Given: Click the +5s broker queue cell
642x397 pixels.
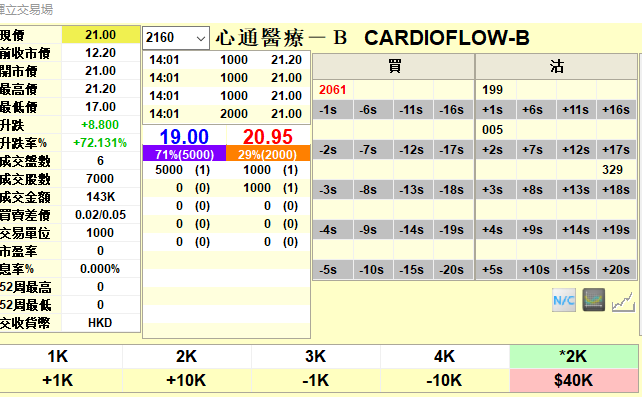Looking at the screenshot, I should pyautogui.click(x=495, y=270).
